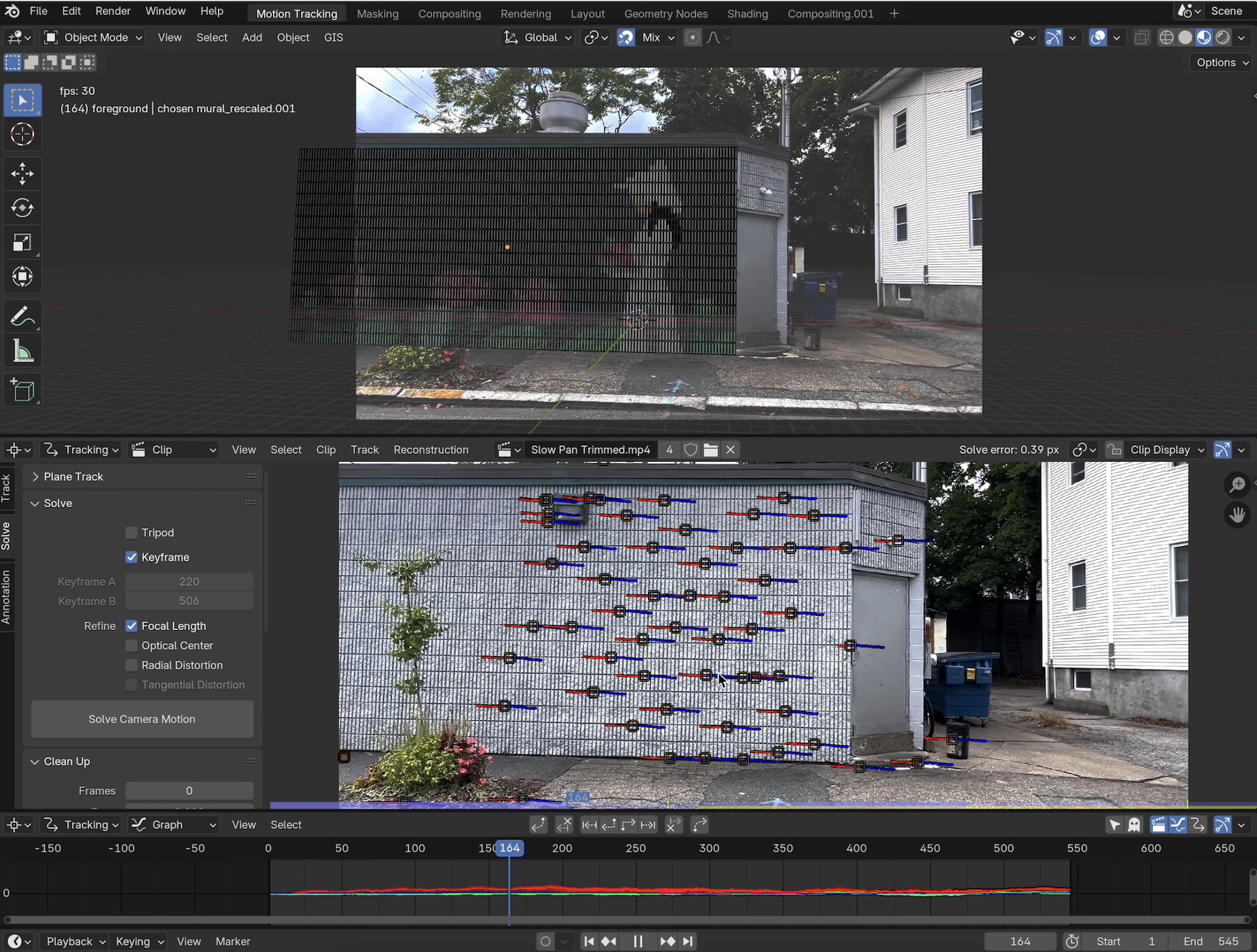Expand the Plane Track panel
Viewport: 1257px width, 952px height.
(73, 476)
